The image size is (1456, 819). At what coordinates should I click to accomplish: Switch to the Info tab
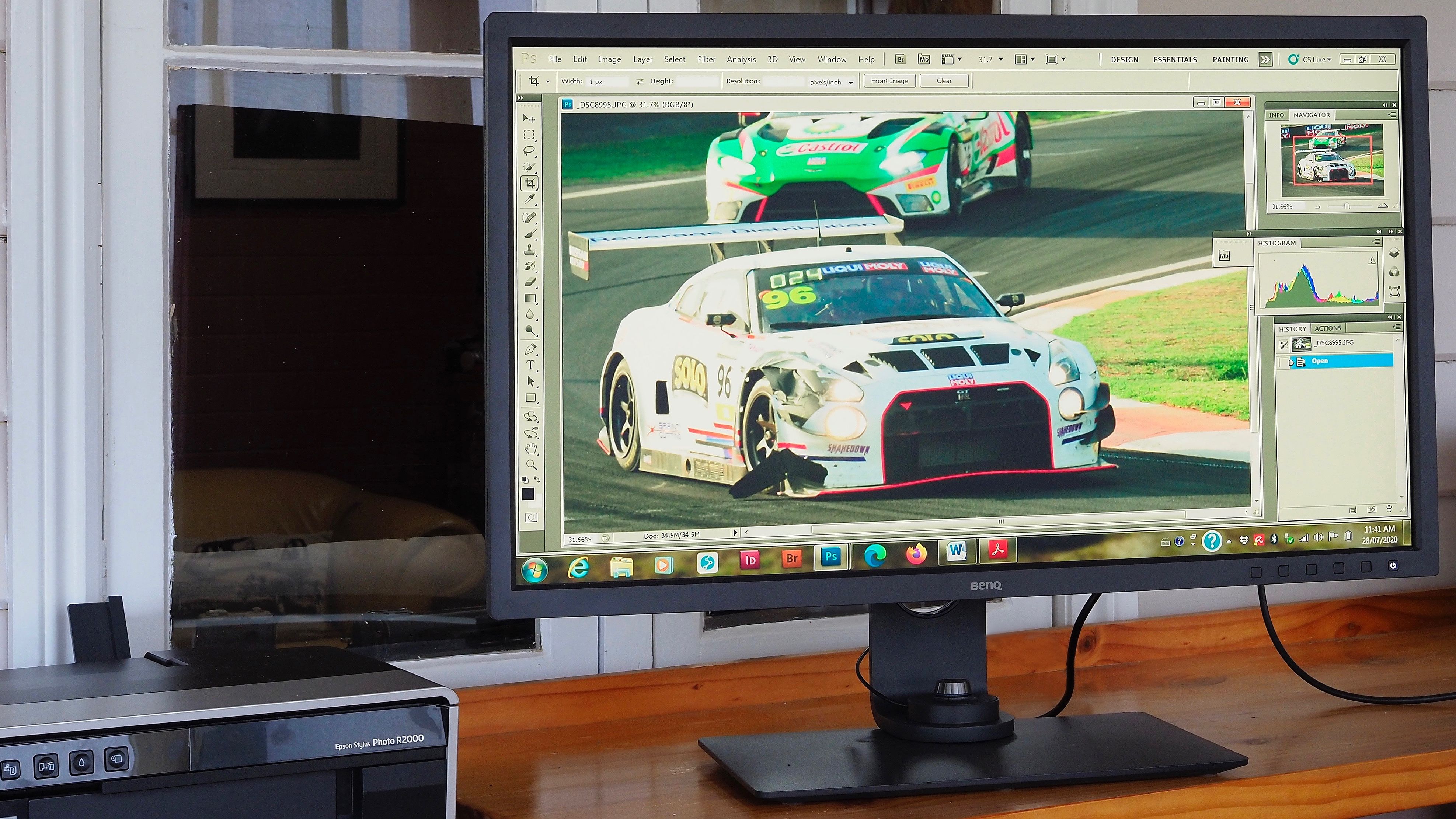pos(1277,115)
